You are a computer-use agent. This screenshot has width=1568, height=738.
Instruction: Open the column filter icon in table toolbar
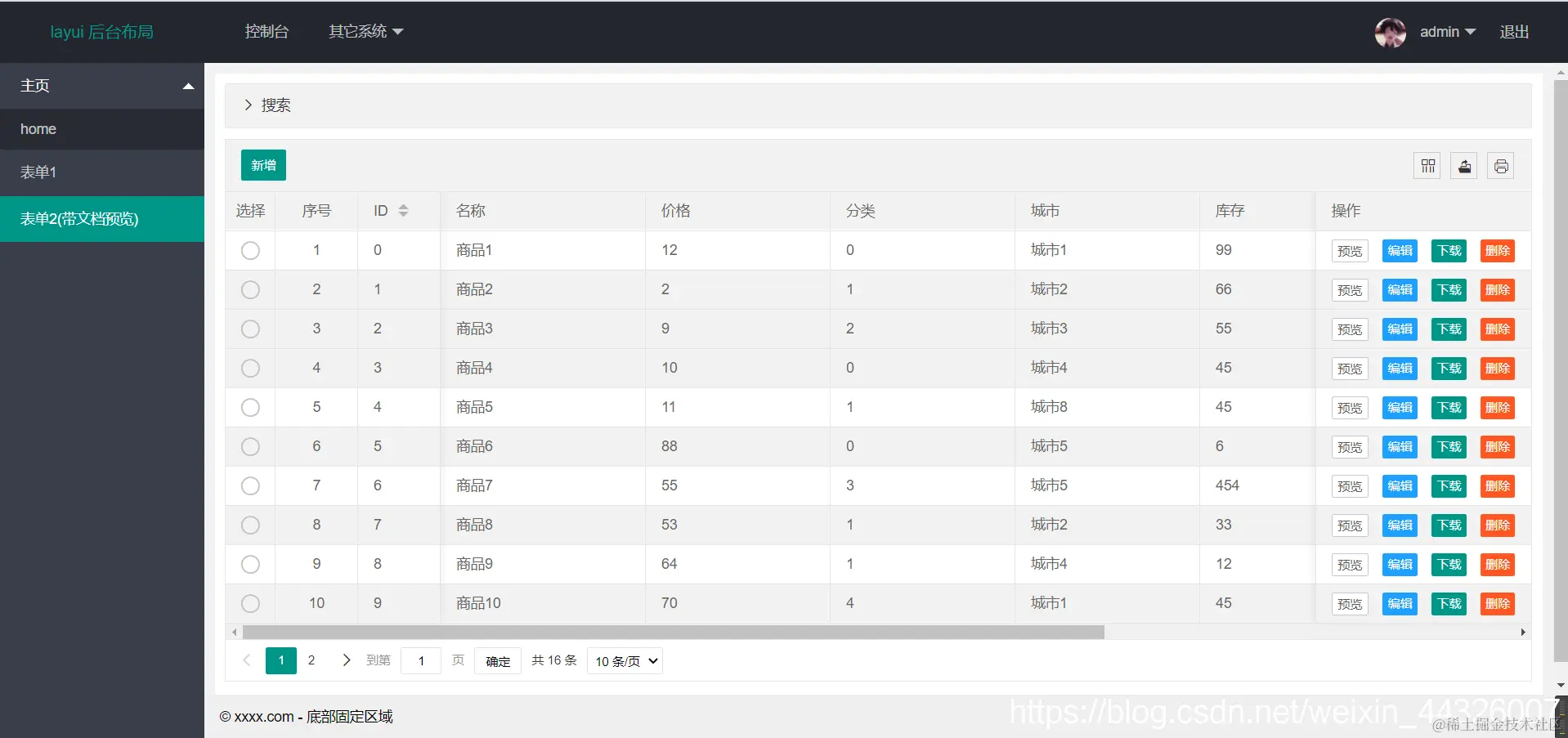click(1427, 166)
